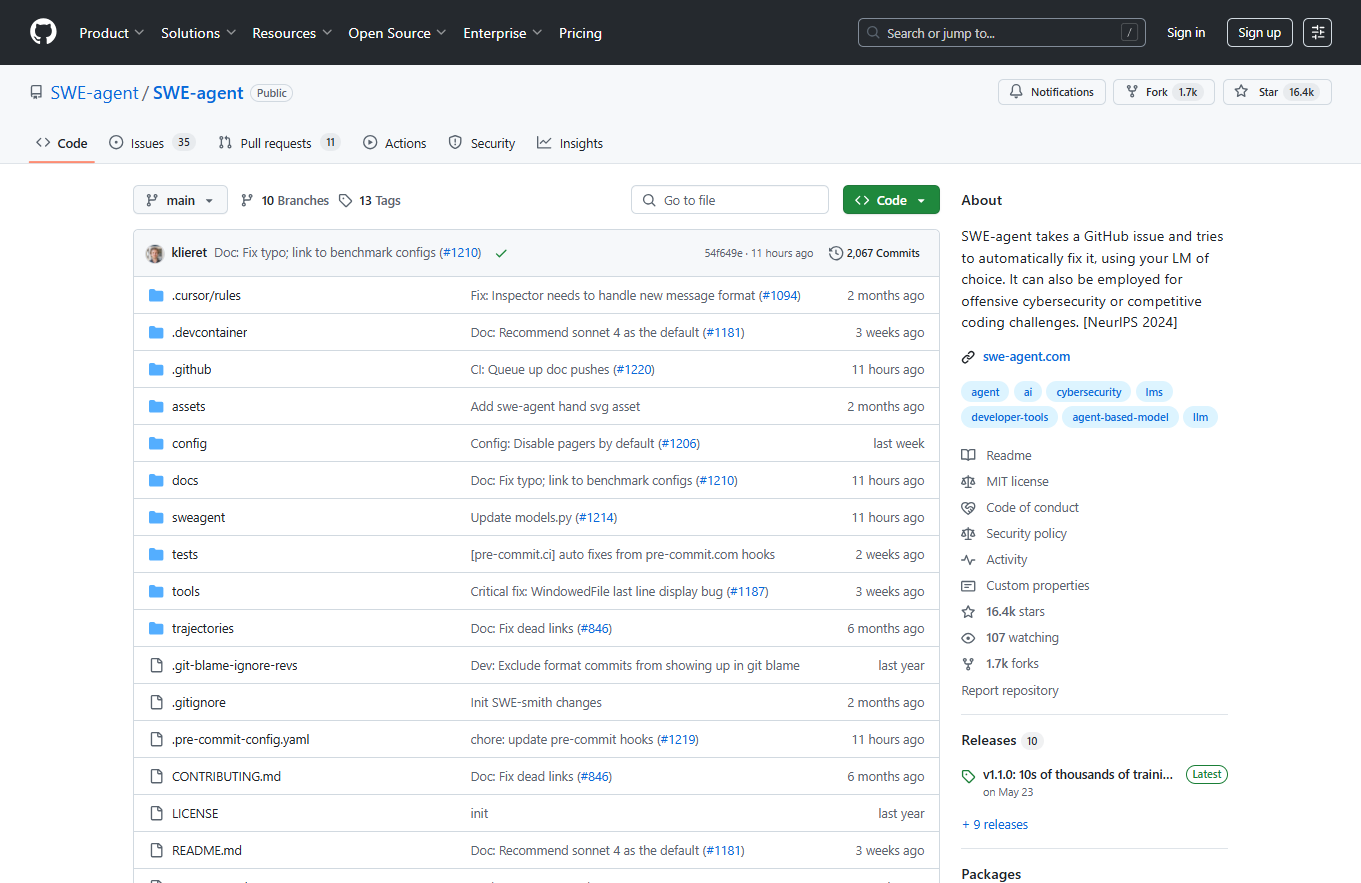Open the #1210 link in latest commit message
This screenshot has height=883, width=1361.
(460, 254)
